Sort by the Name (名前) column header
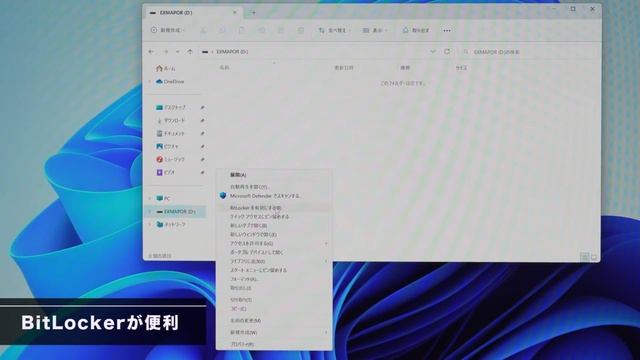The width and height of the screenshot is (640, 360). [x=224, y=68]
